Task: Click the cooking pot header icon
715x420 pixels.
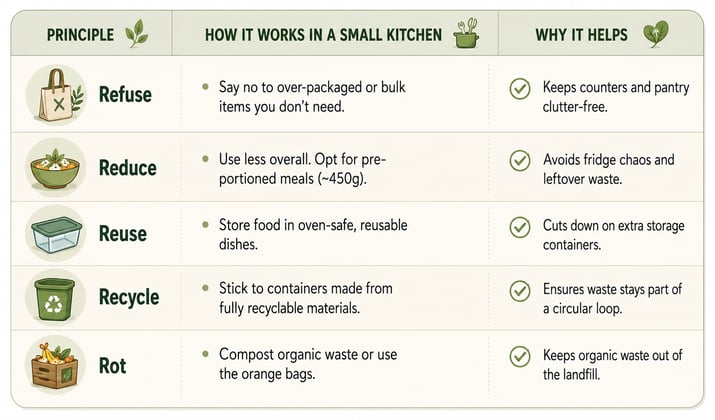Action: [466, 33]
